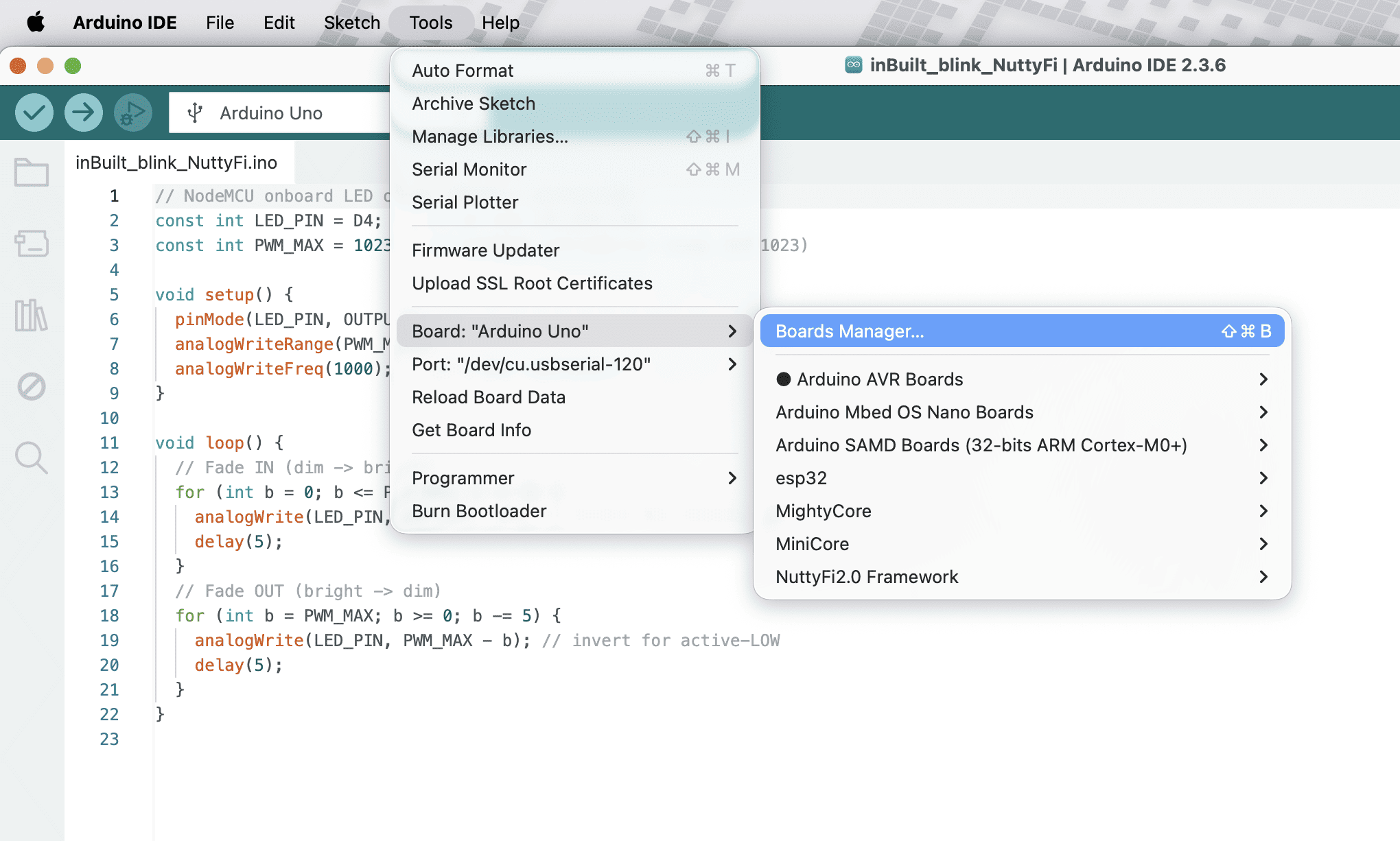Screen dimensions: 1400x841
Task: Open the Apple menu
Action: point(36,23)
